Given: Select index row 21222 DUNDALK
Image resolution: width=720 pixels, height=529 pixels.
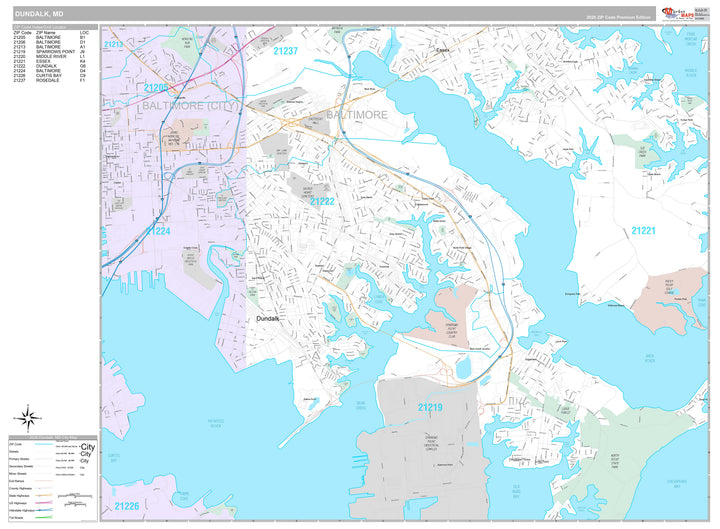Looking at the screenshot, I should [50, 66].
